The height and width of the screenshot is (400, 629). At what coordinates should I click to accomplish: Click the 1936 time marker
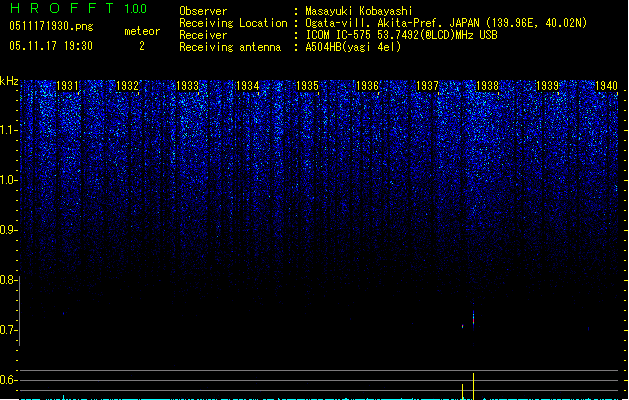tap(367, 85)
